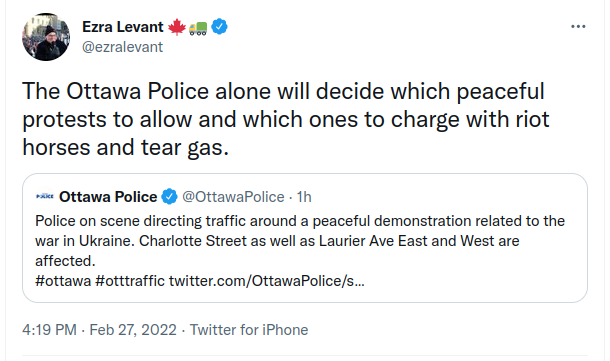Click the truck emoji in display name
Screen dimensions: 610x361
pos(198,28)
